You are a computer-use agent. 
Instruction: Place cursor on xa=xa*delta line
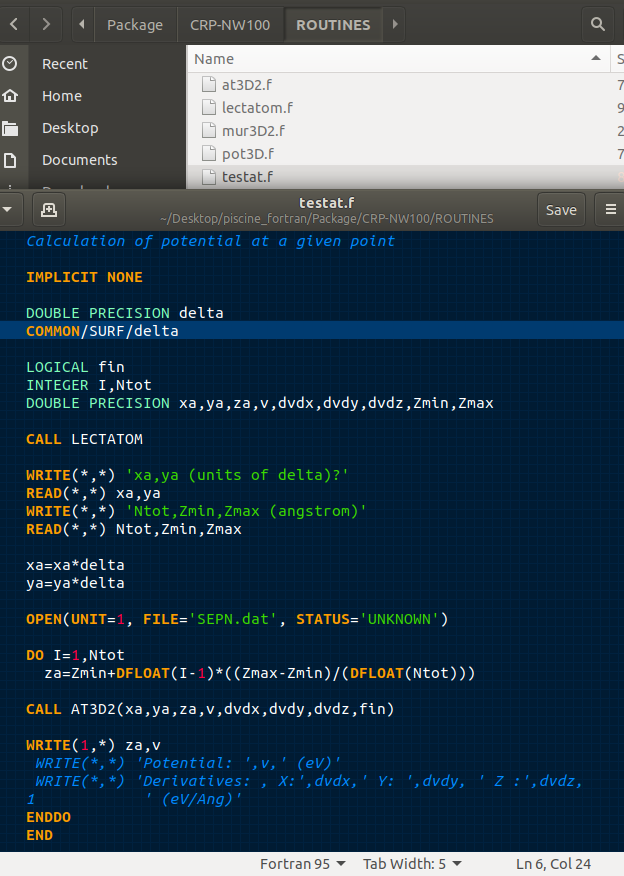(75, 565)
